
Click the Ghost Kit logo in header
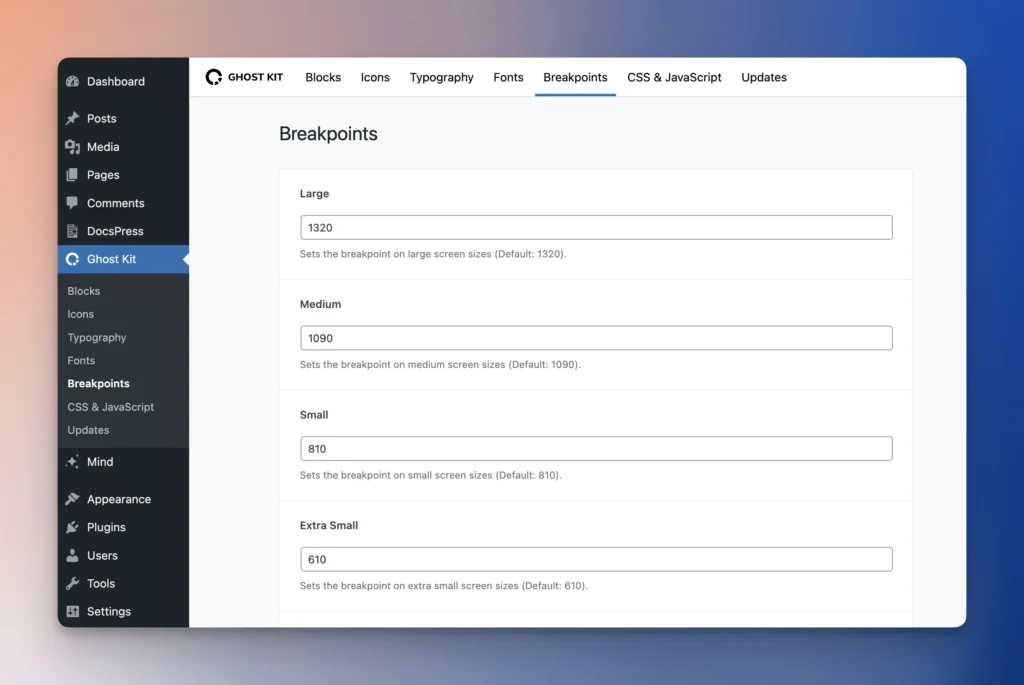pyautogui.click(x=244, y=77)
